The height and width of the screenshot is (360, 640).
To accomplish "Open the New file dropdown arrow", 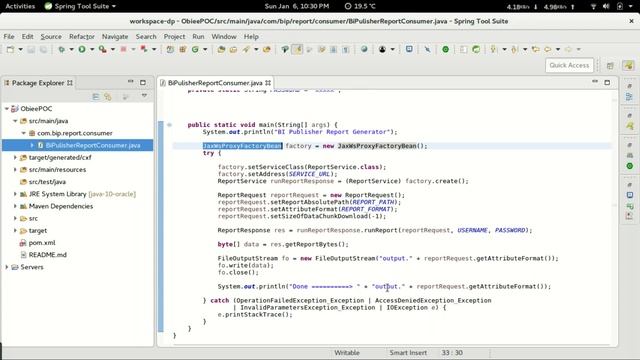I will click(x=20, y=49).
